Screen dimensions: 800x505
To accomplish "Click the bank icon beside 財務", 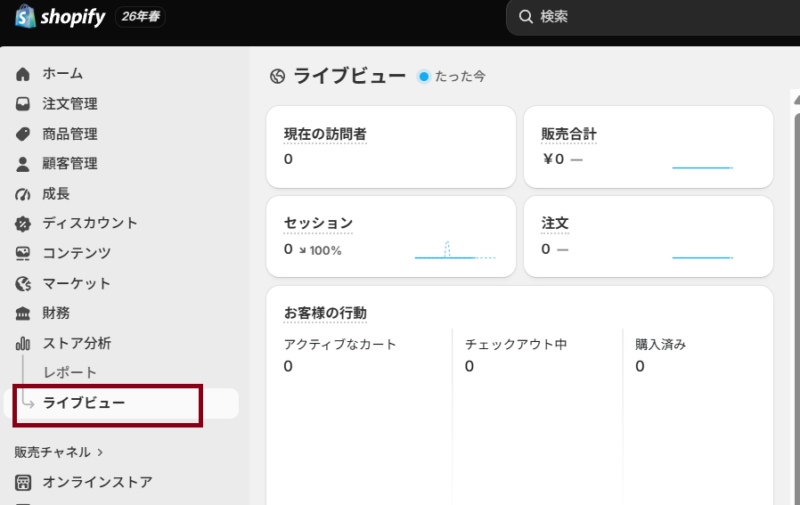I will coord(23,313).
